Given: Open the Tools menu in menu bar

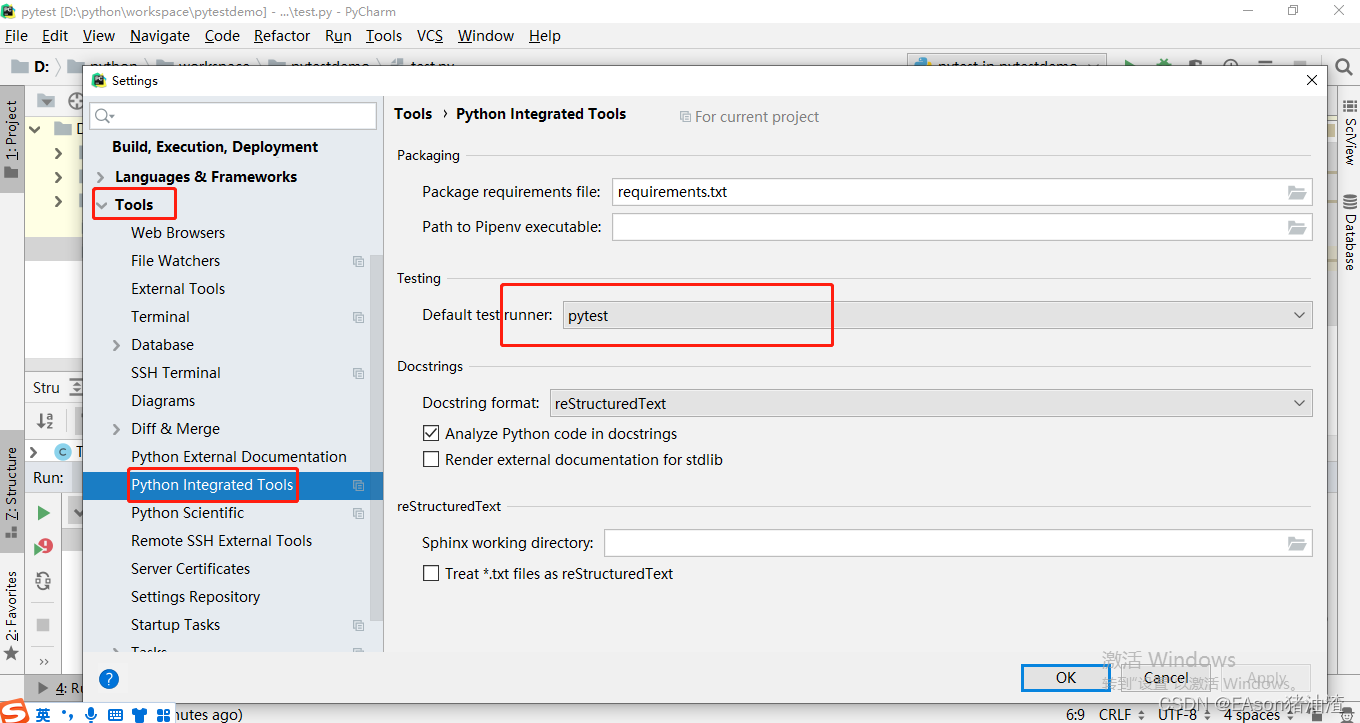Looking at the screenshot, I should tap(384, 36).
